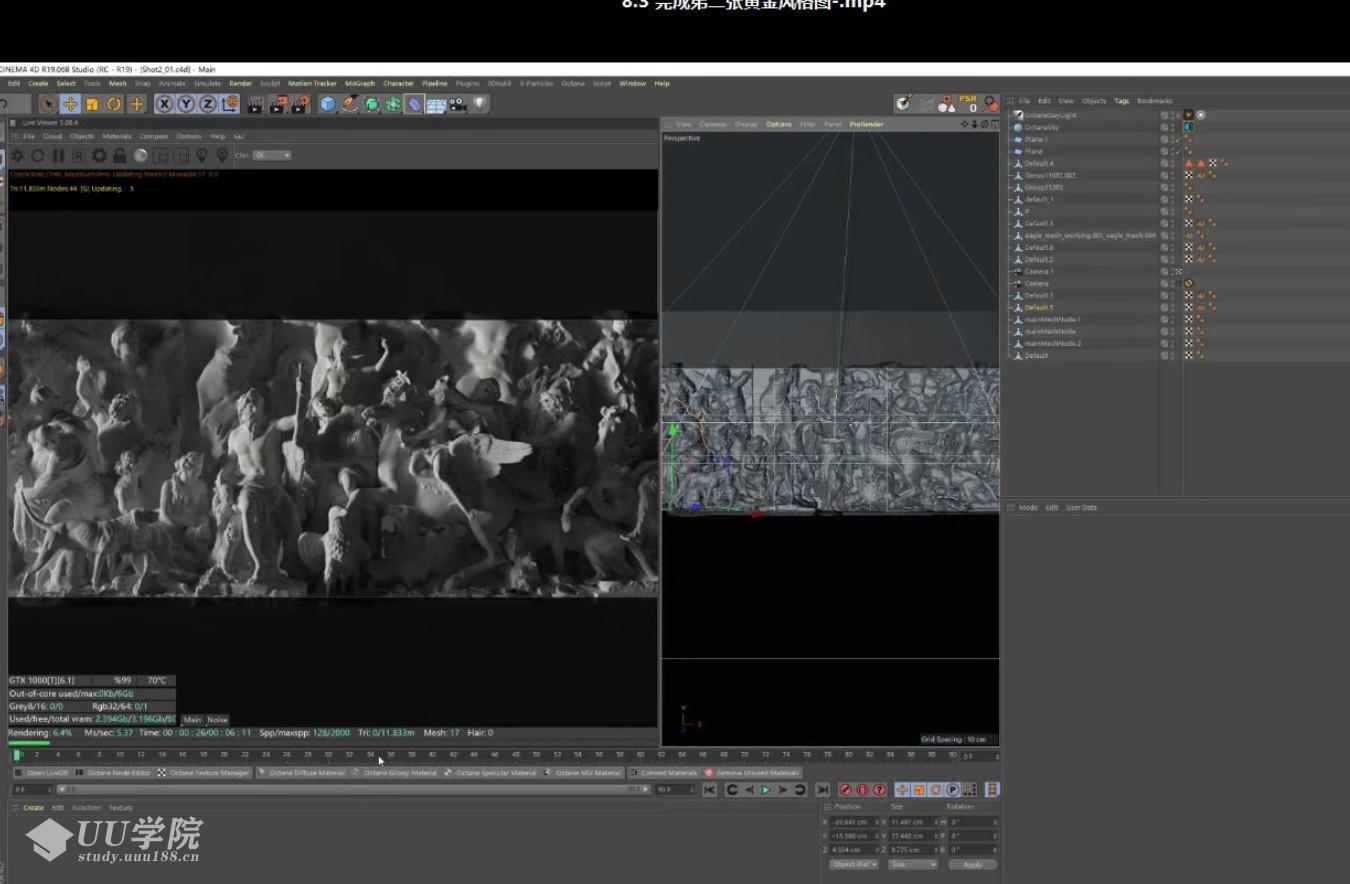Open the MoGraph main menu
This screenshot has height=884, width=1350.
(360, 84)
